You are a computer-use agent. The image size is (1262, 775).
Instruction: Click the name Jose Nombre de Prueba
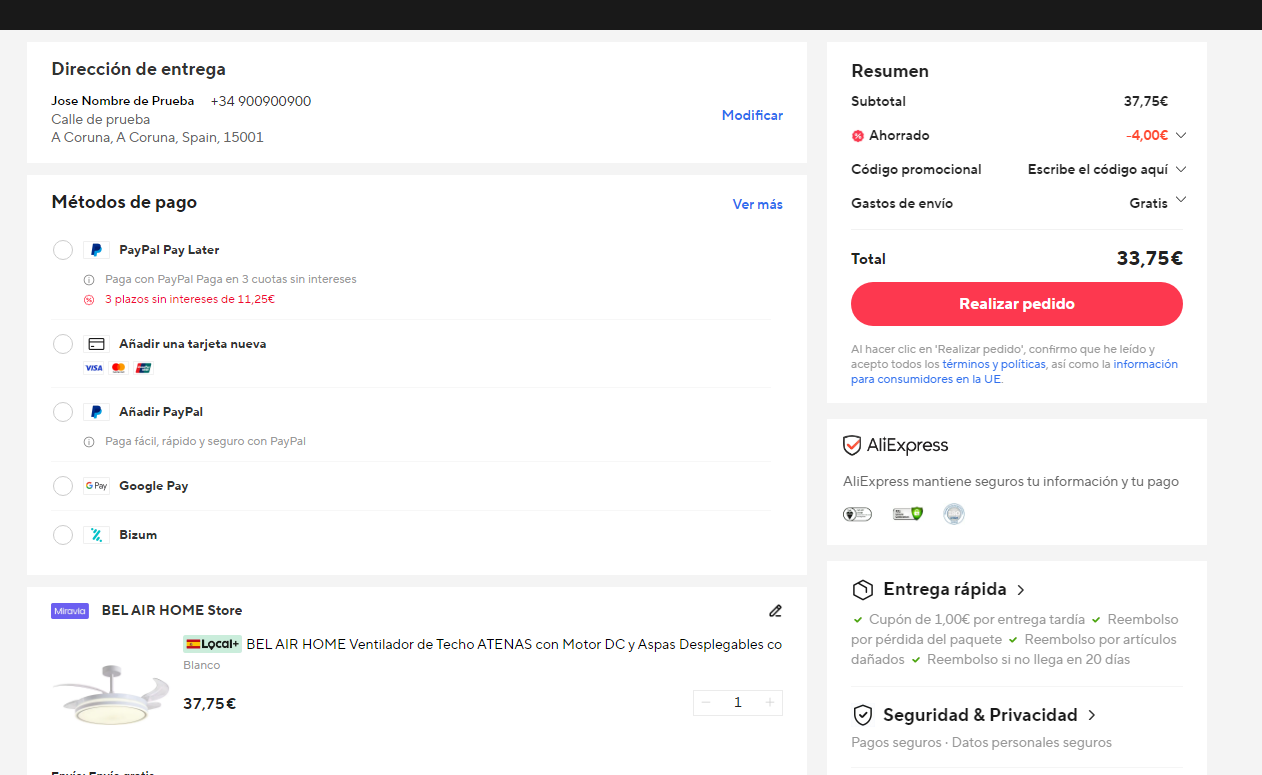coord(123,101)
